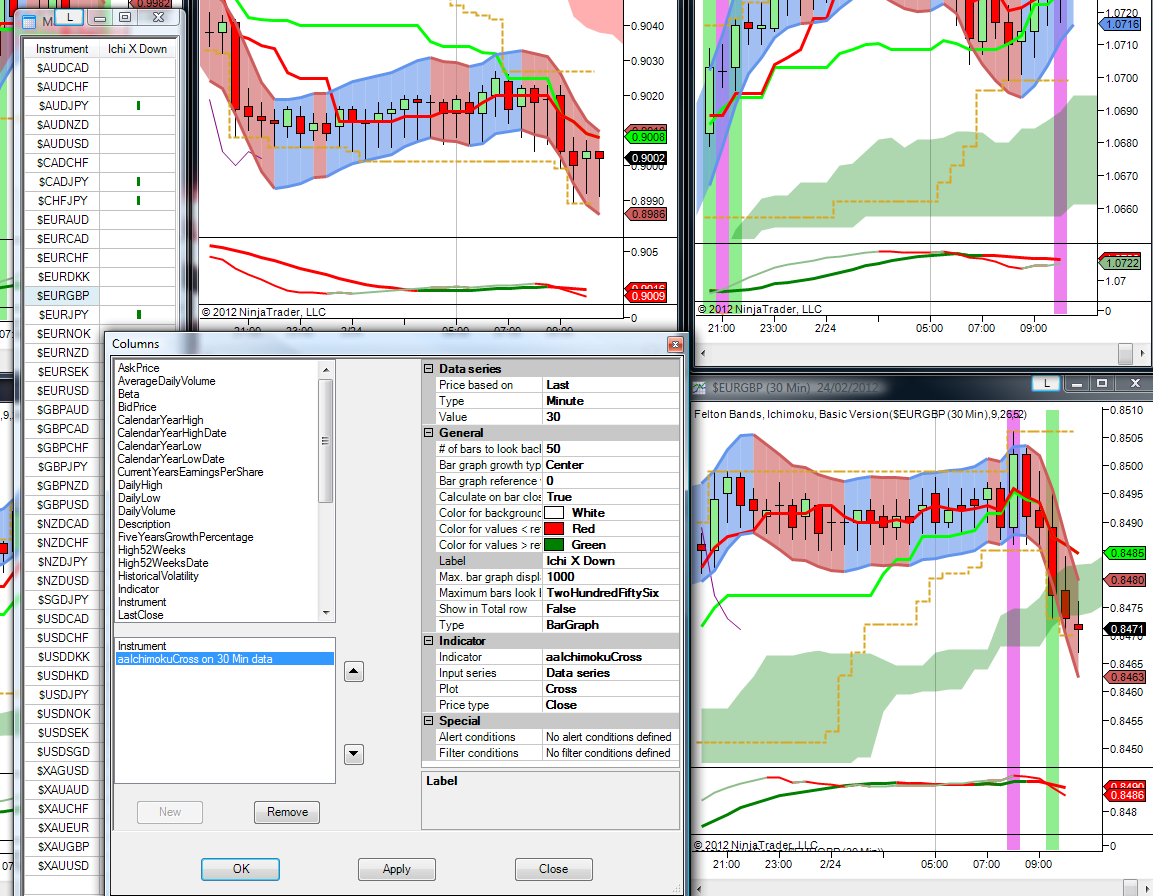Click the Market Analyzer window icon
The height and width of the screenshot is (896, 1153).
pos(29,22)
